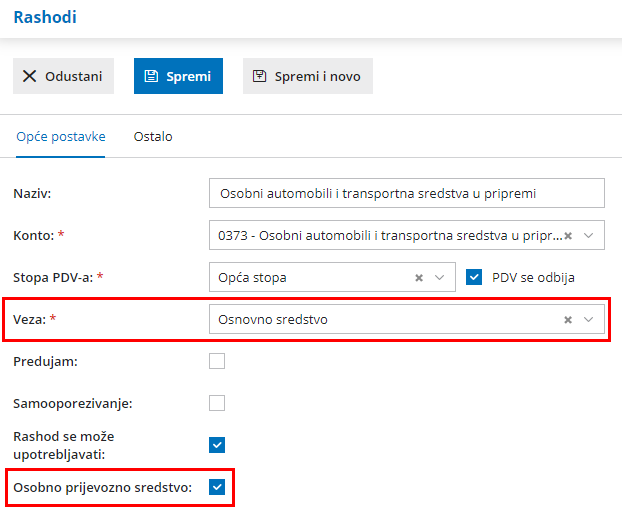Click the Spremi button text

[188, 76]
